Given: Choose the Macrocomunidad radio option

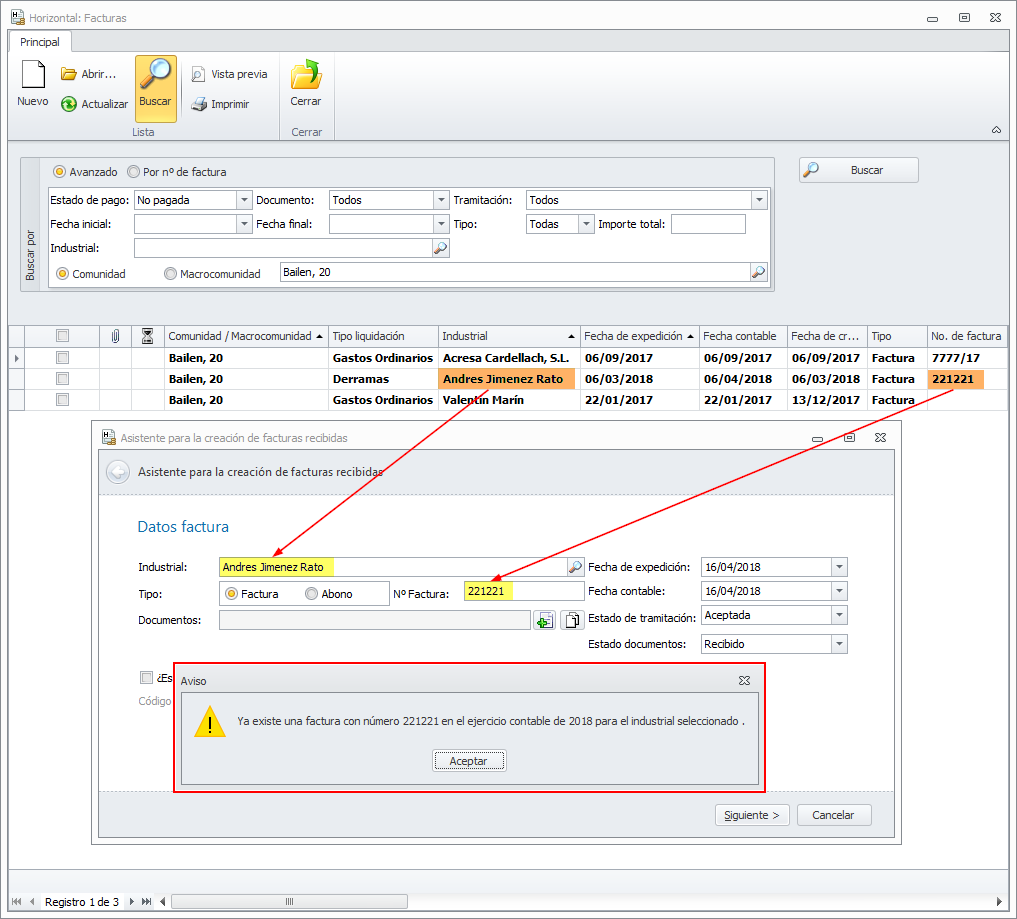Looking at the screenshot, I should (170, 274).
